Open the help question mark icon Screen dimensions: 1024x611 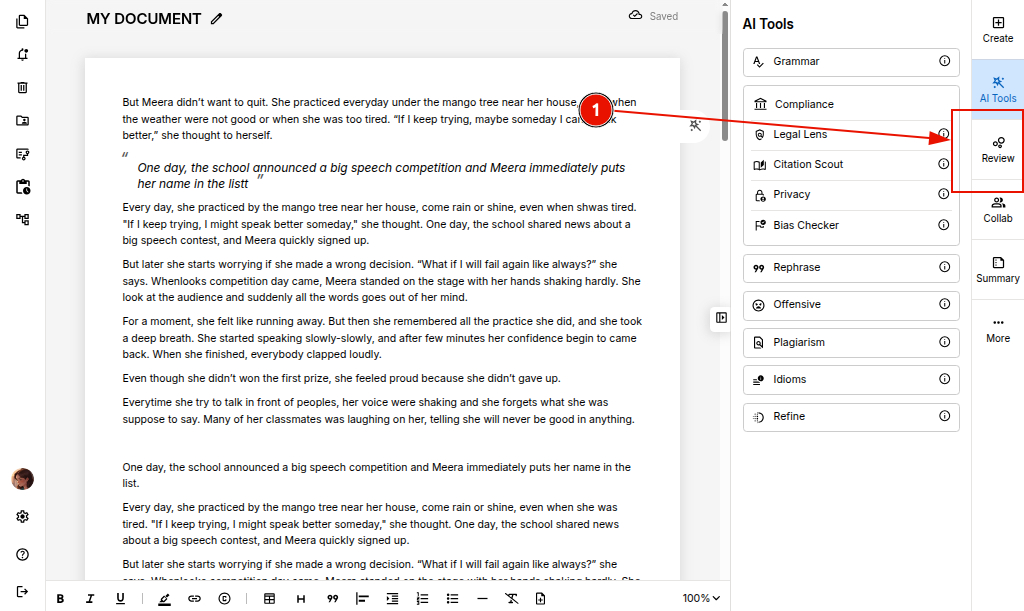22,555
